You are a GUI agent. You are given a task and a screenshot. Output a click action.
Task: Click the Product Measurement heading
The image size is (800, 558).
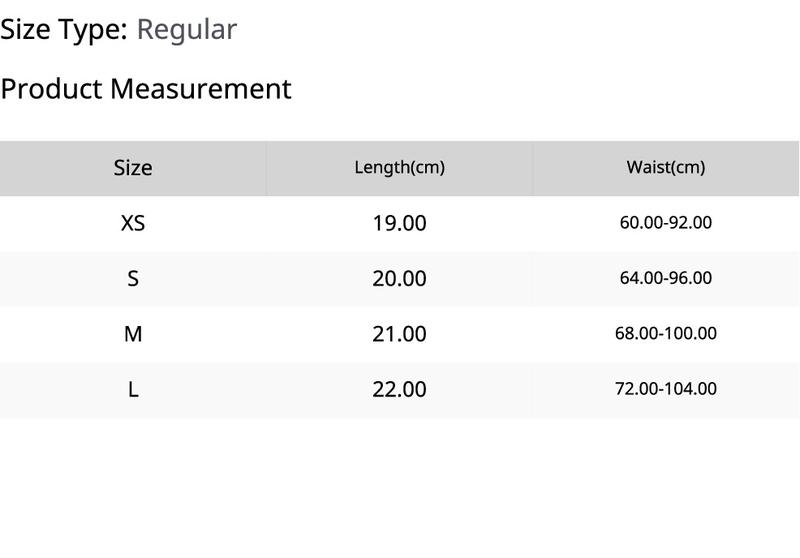pos(146,89)
